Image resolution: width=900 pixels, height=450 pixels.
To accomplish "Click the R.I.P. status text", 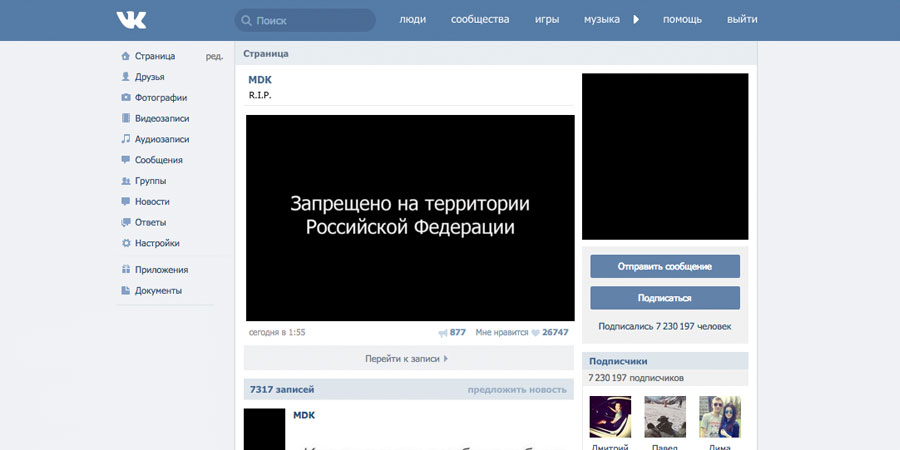I will click(x=260, y=95).
